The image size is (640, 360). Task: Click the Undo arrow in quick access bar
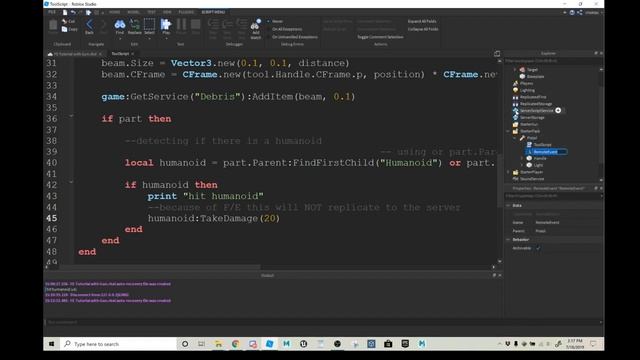pyautogui.click(x=72, y=12)
